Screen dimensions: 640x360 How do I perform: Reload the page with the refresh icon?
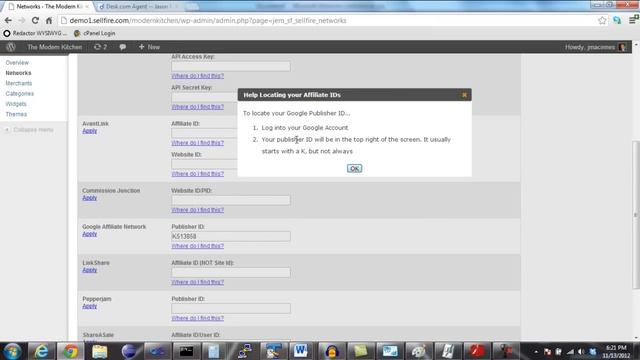(x=35, y=20)
